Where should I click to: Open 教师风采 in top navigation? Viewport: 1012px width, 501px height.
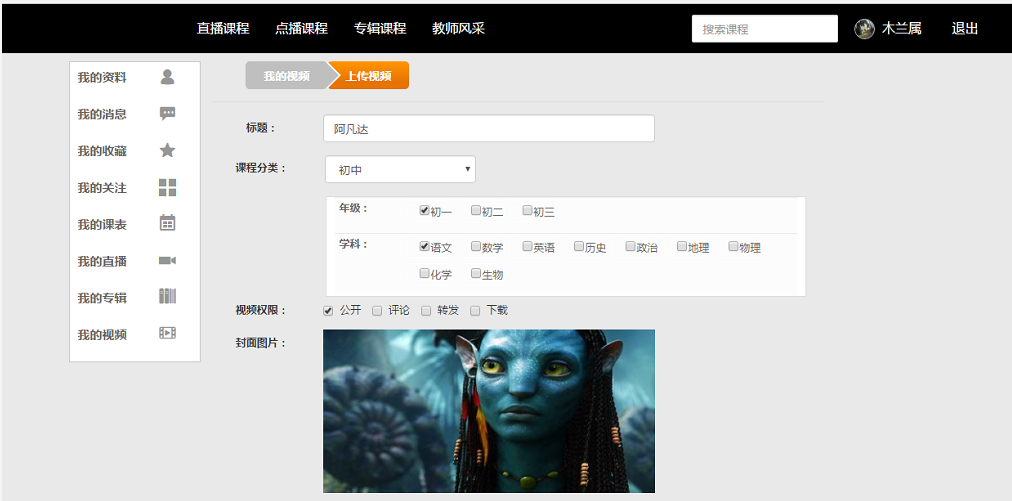(x=458, y=28)
